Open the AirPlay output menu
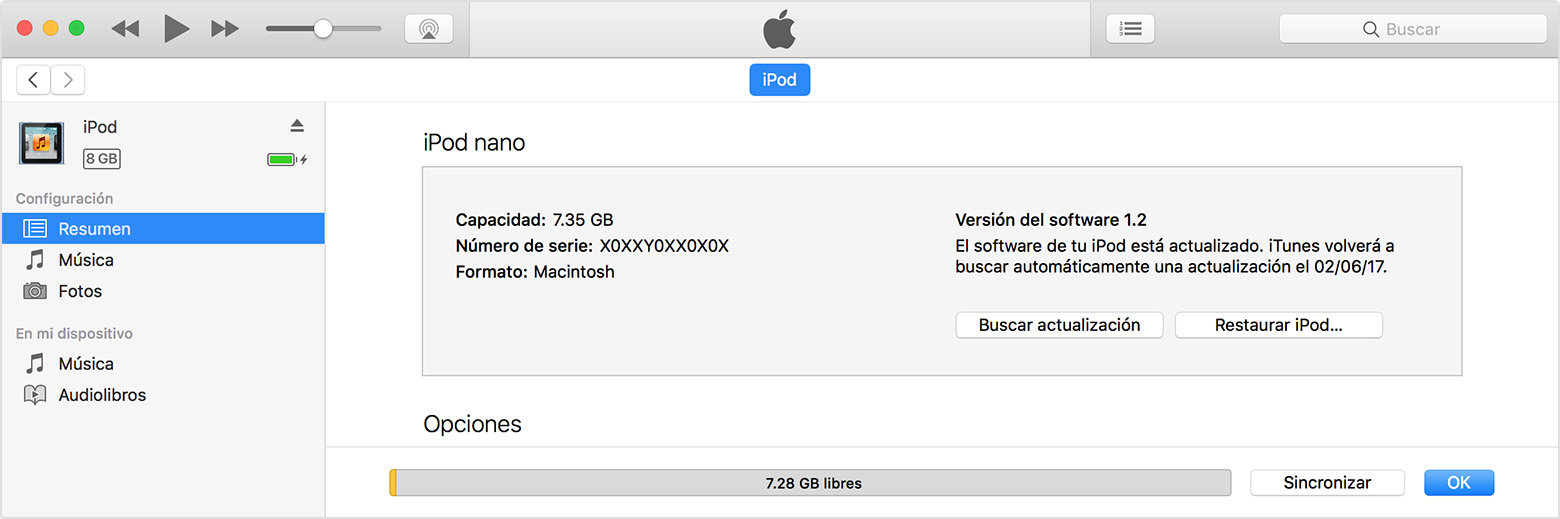This screenshot has width=1560, height=519. tap(428, 29)
